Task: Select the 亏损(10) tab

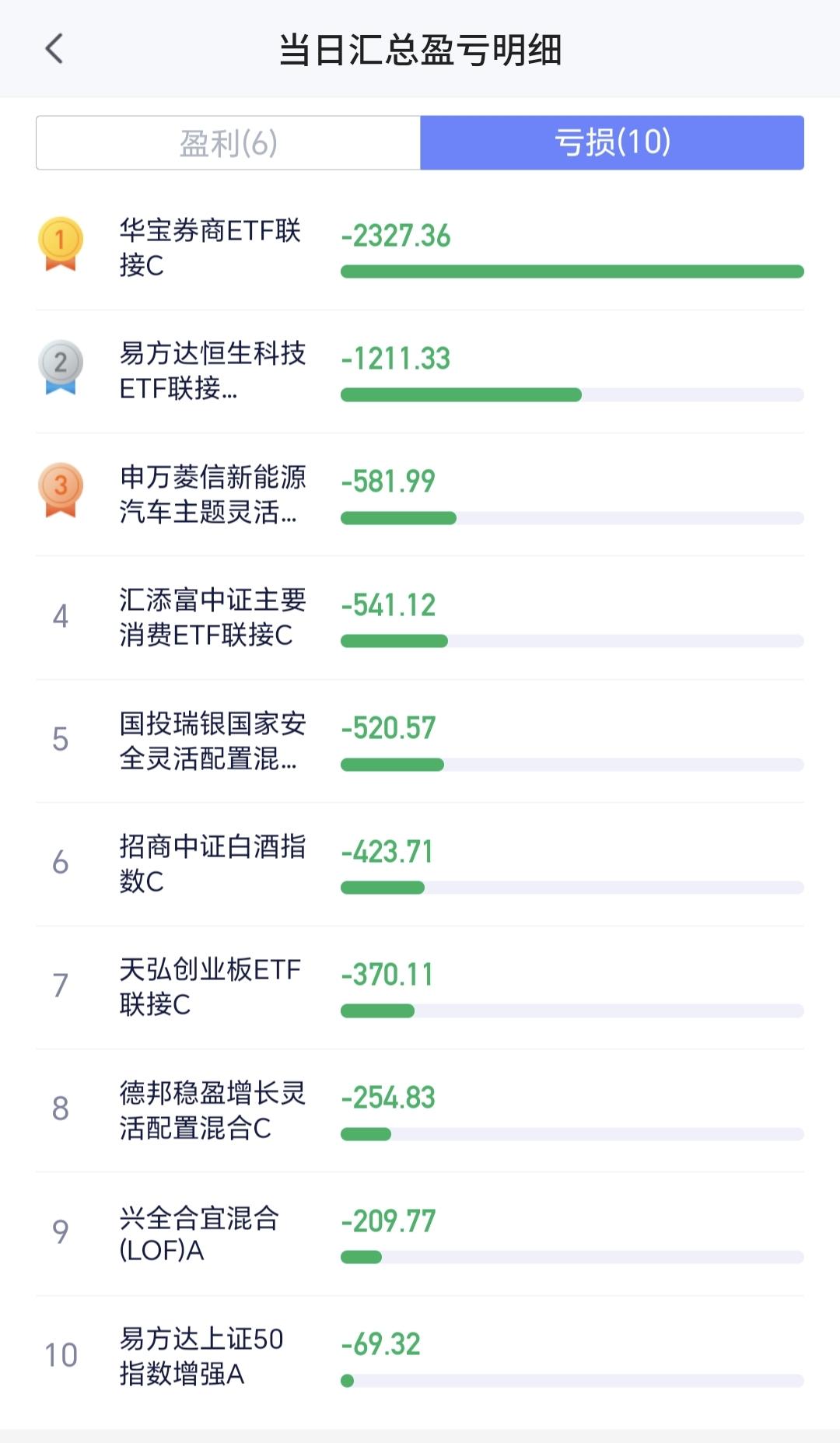Action: coord(612,142)
